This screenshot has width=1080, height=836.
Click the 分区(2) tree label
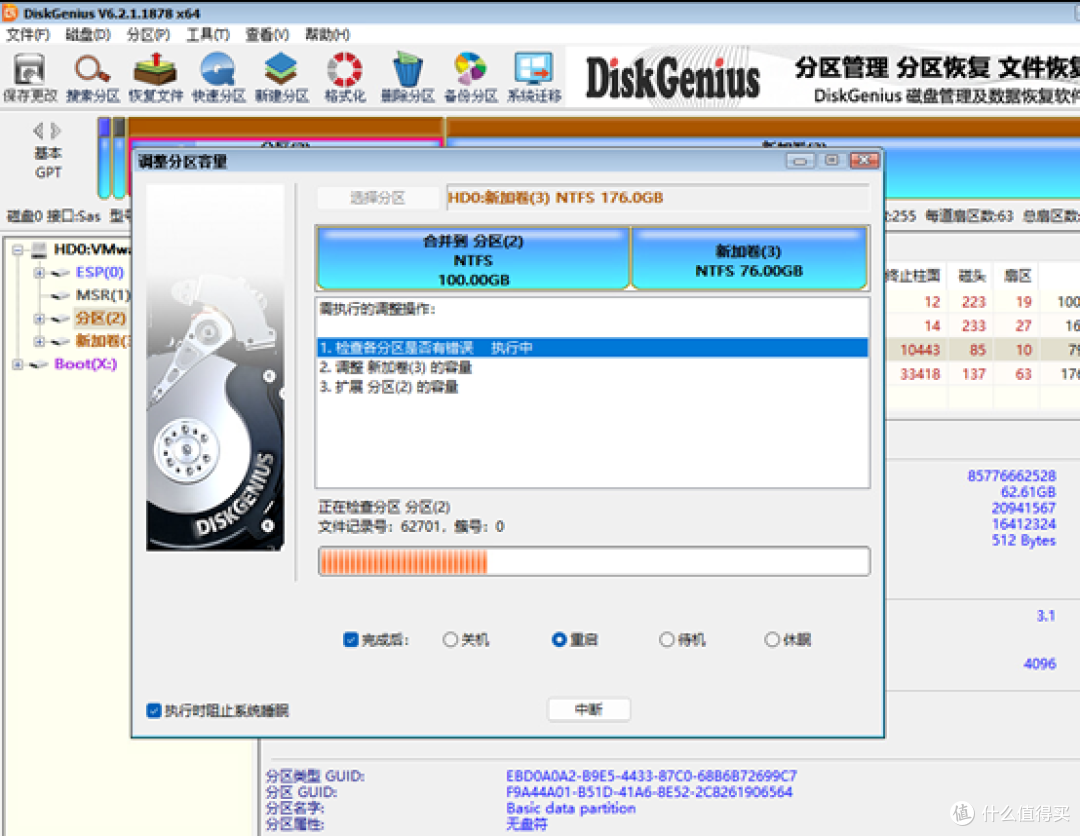coord(101,319)
